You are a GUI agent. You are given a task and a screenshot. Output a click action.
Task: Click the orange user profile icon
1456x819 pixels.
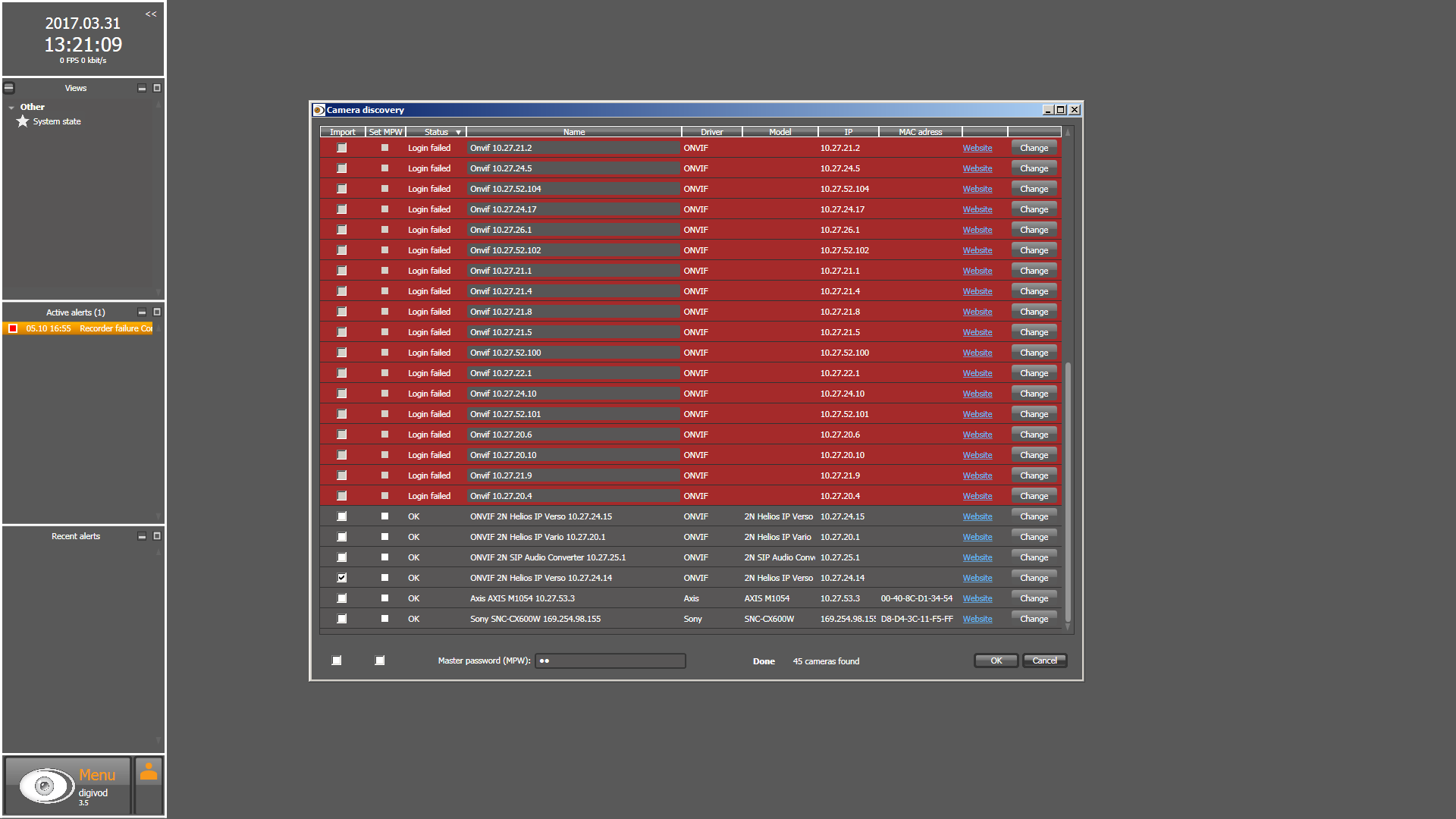149,772
